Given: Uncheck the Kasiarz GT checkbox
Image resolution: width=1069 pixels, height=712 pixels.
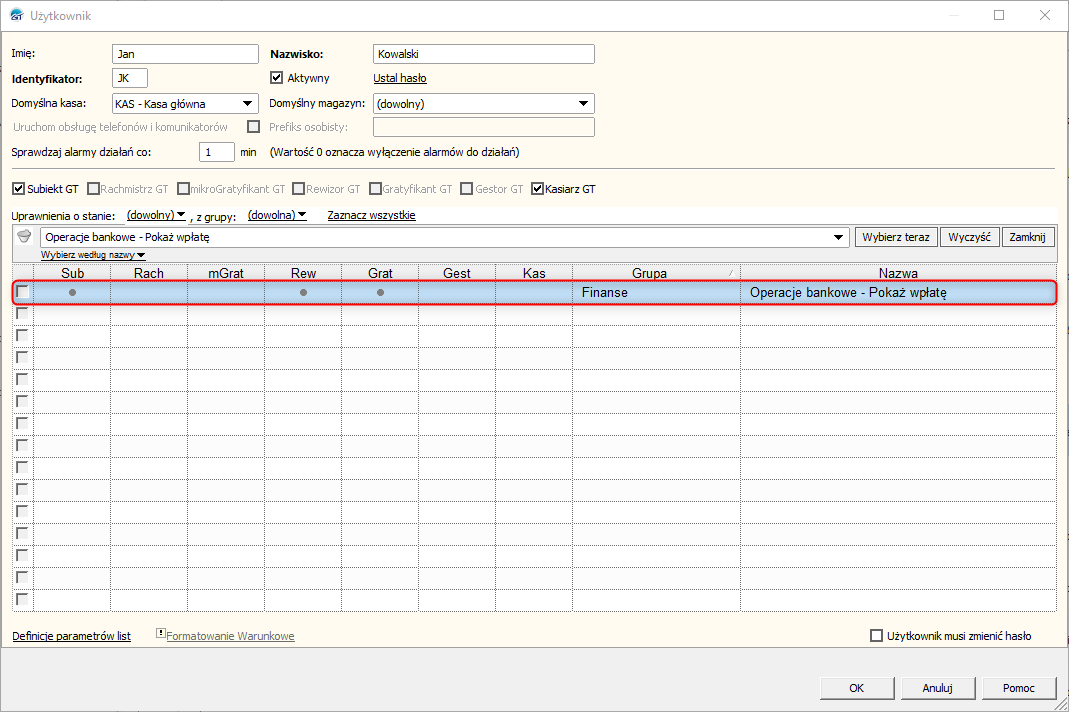Looking at the screenshot, I should 537,189.
